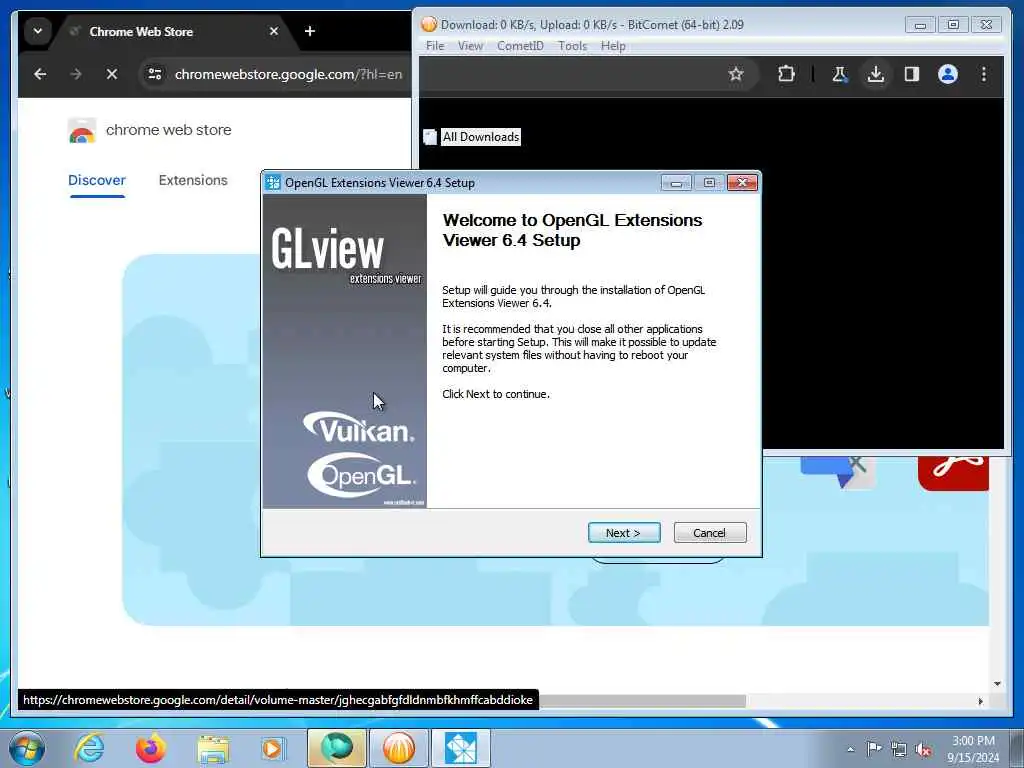The image size is (1024, 768).
Task: Open the CometID menu in BitComet
Action: pyautogui.click(x=520, y=46)
